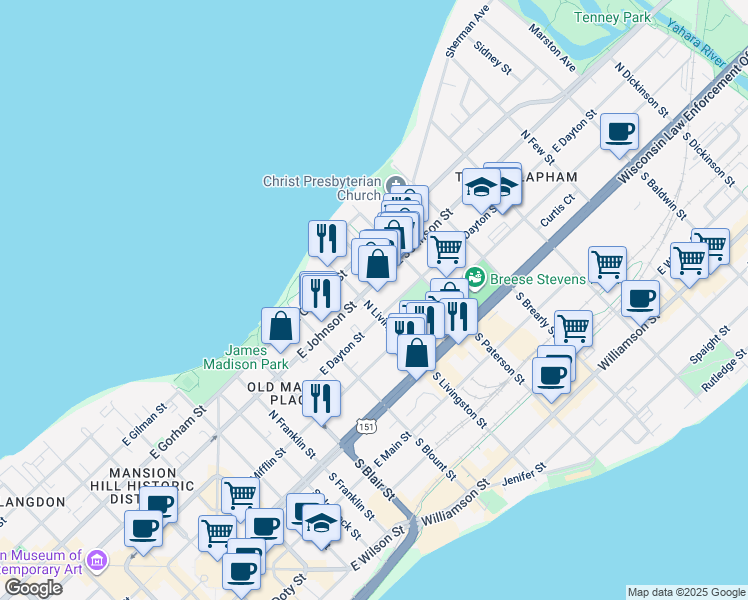Viewport: 748px width, 600px height.
Task: Select the Tenney Park label
Action: tap(613, 17)
